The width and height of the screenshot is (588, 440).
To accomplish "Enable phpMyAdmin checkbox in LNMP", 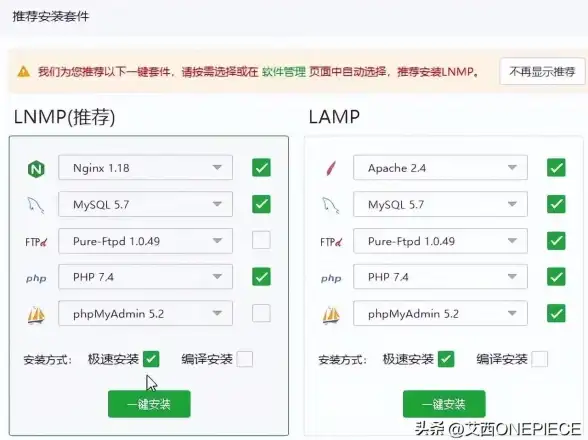I will [261, 313].
